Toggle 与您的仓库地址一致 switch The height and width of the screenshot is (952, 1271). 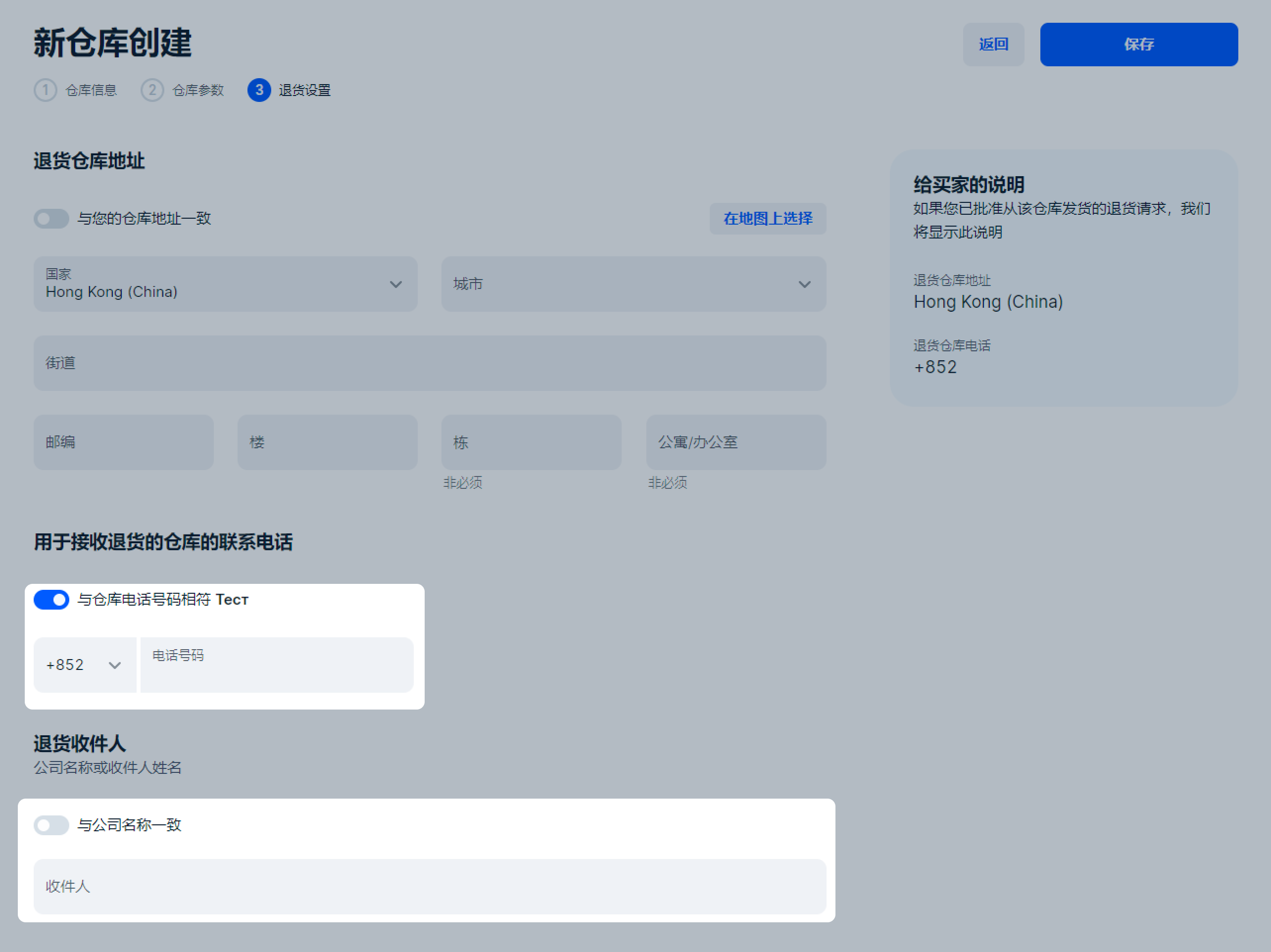point(51,218)
